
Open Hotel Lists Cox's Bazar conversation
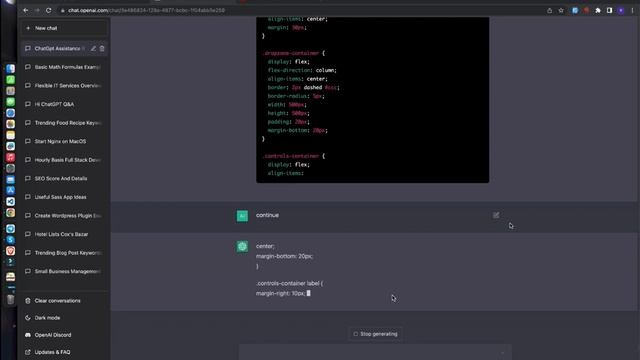(64, 234)
